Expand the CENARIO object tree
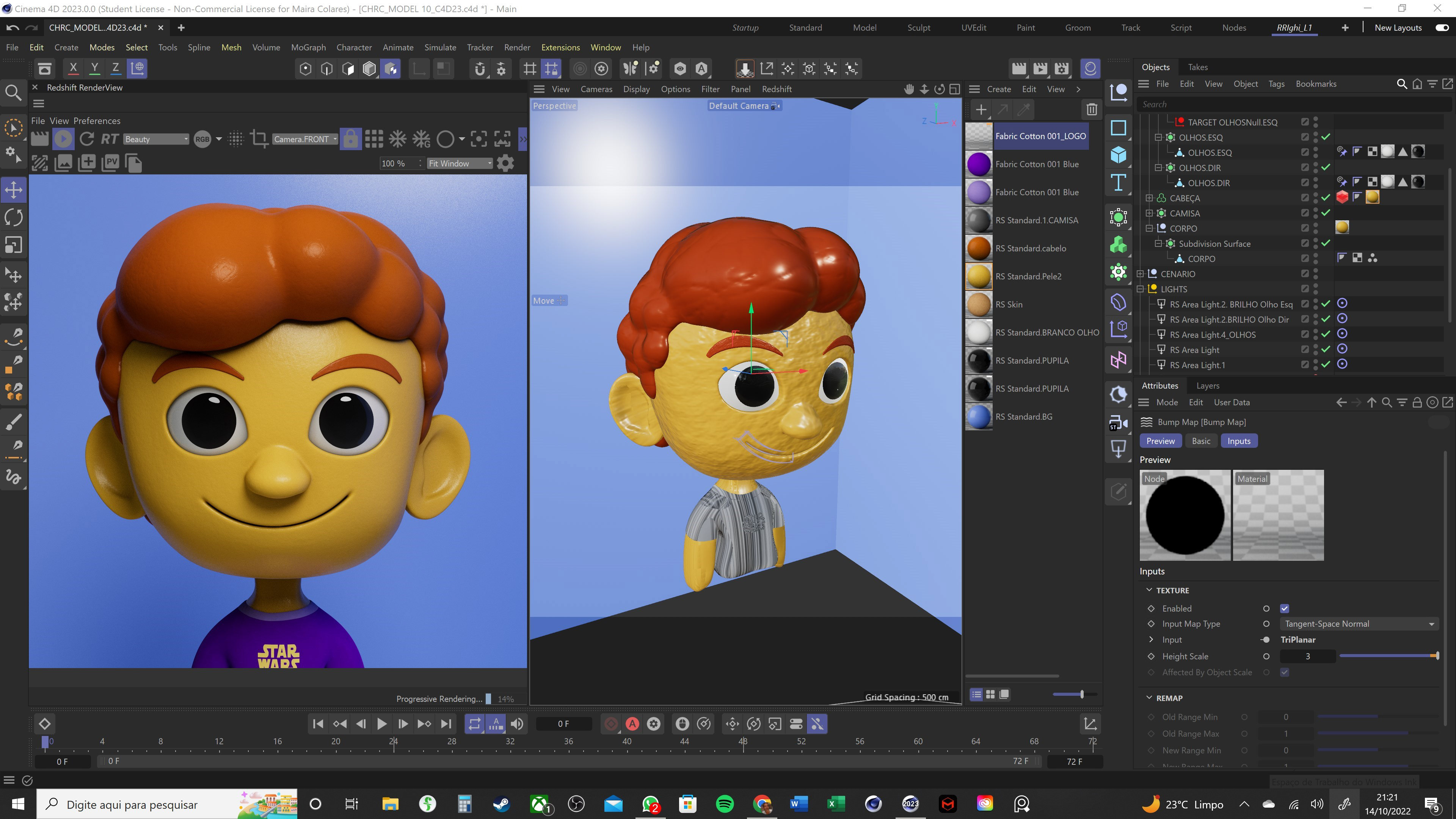 1141,274
